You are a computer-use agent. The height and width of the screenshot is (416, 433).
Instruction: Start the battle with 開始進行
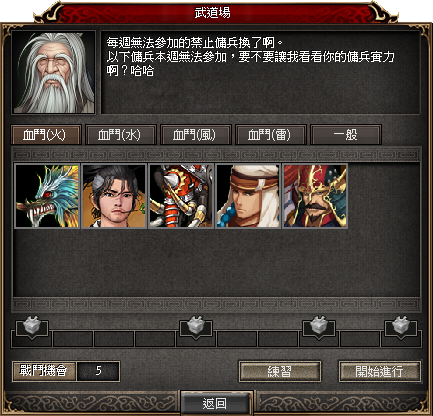click(380, 371)
